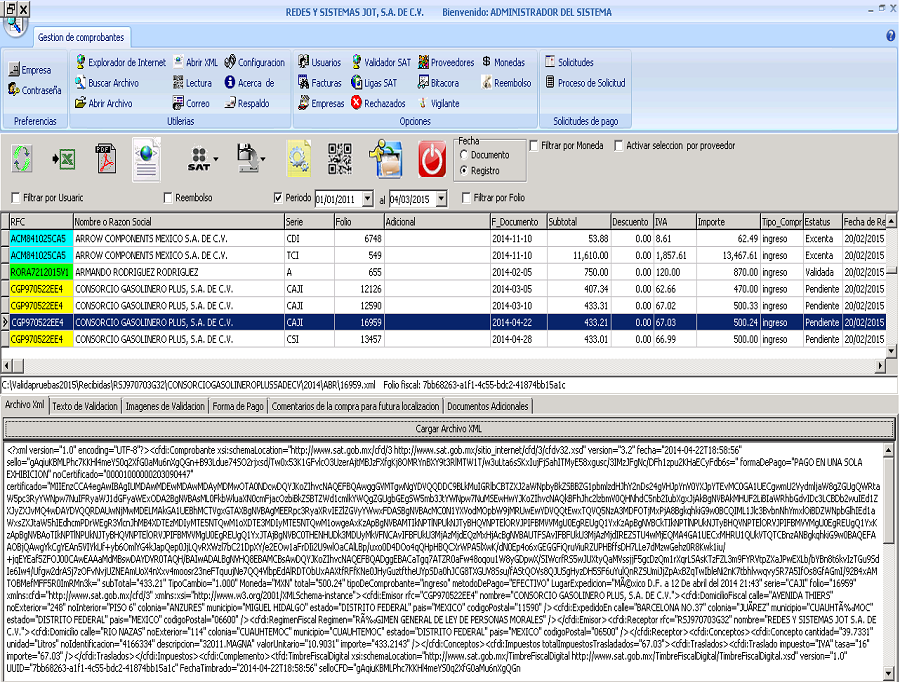The image size is (900, 682).
Task: Open the Rechazados option
Action: (378, 103)
